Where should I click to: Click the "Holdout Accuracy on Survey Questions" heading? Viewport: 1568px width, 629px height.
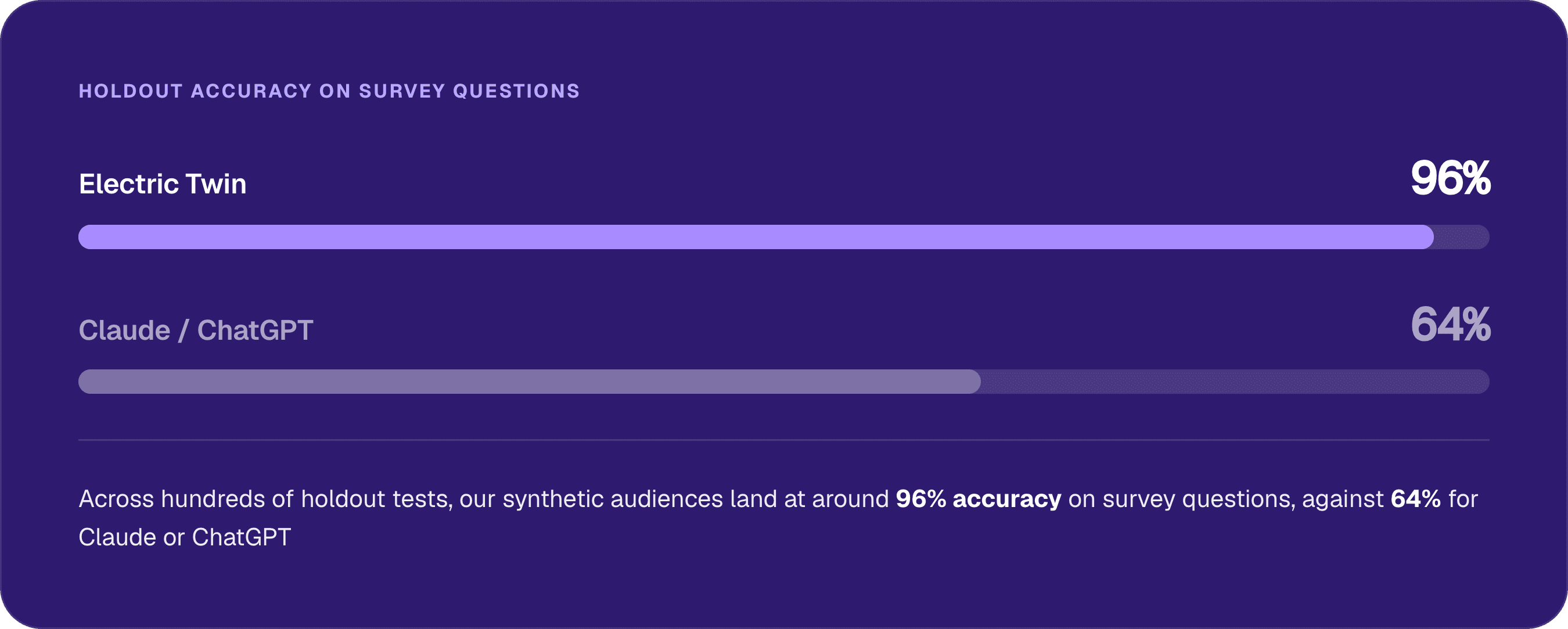tap(329, 91)
